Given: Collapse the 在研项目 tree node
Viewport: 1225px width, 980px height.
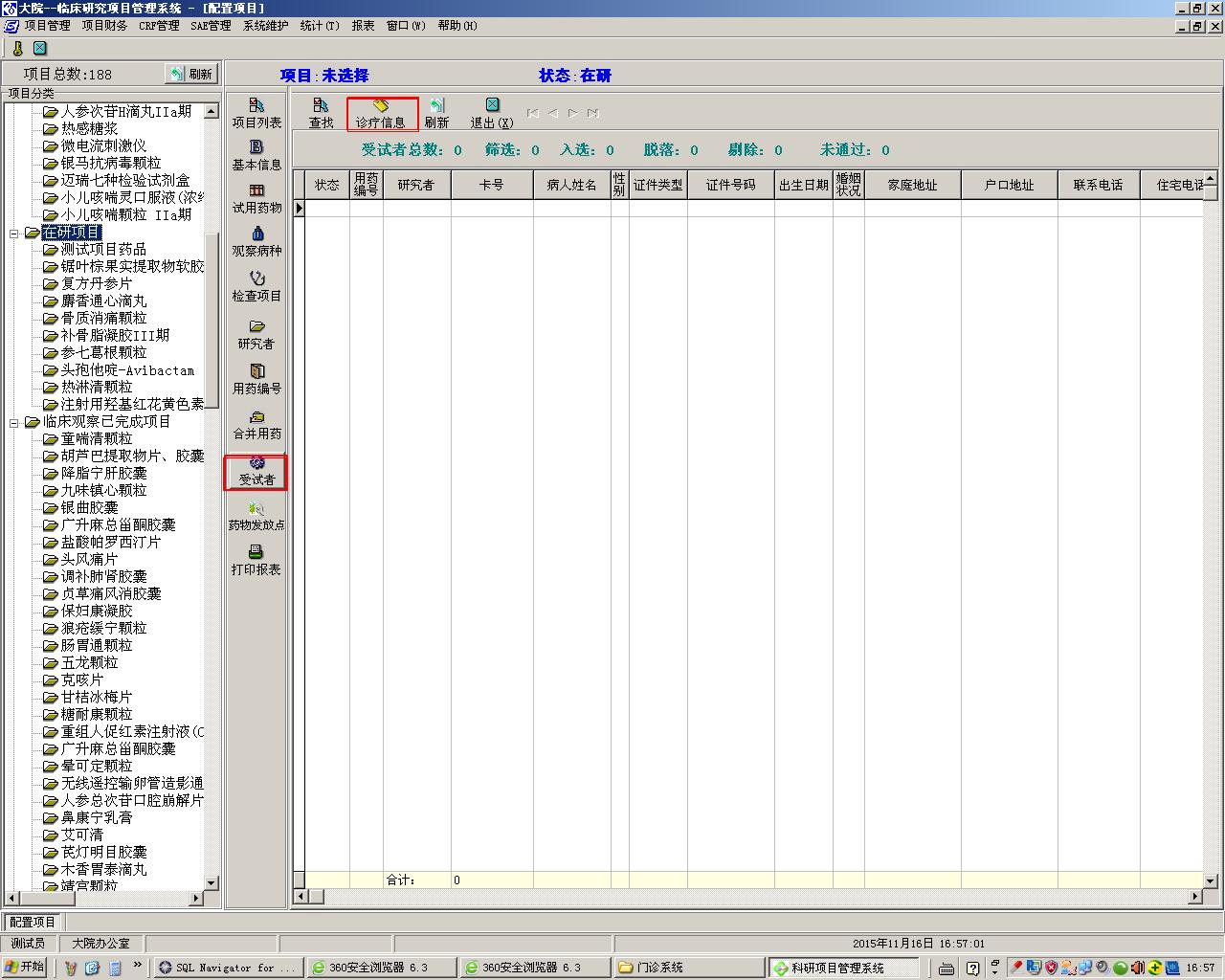Looking at the screenshot, I should click(x=14, y=233).
